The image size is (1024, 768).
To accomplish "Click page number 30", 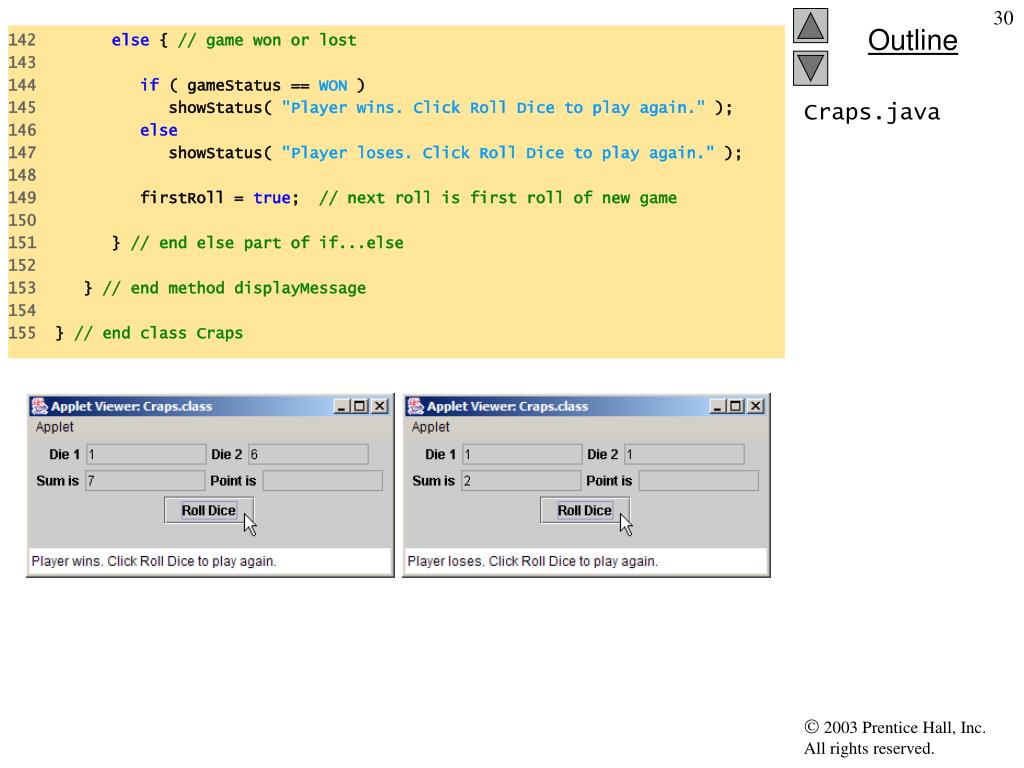I will (1003, 18).
